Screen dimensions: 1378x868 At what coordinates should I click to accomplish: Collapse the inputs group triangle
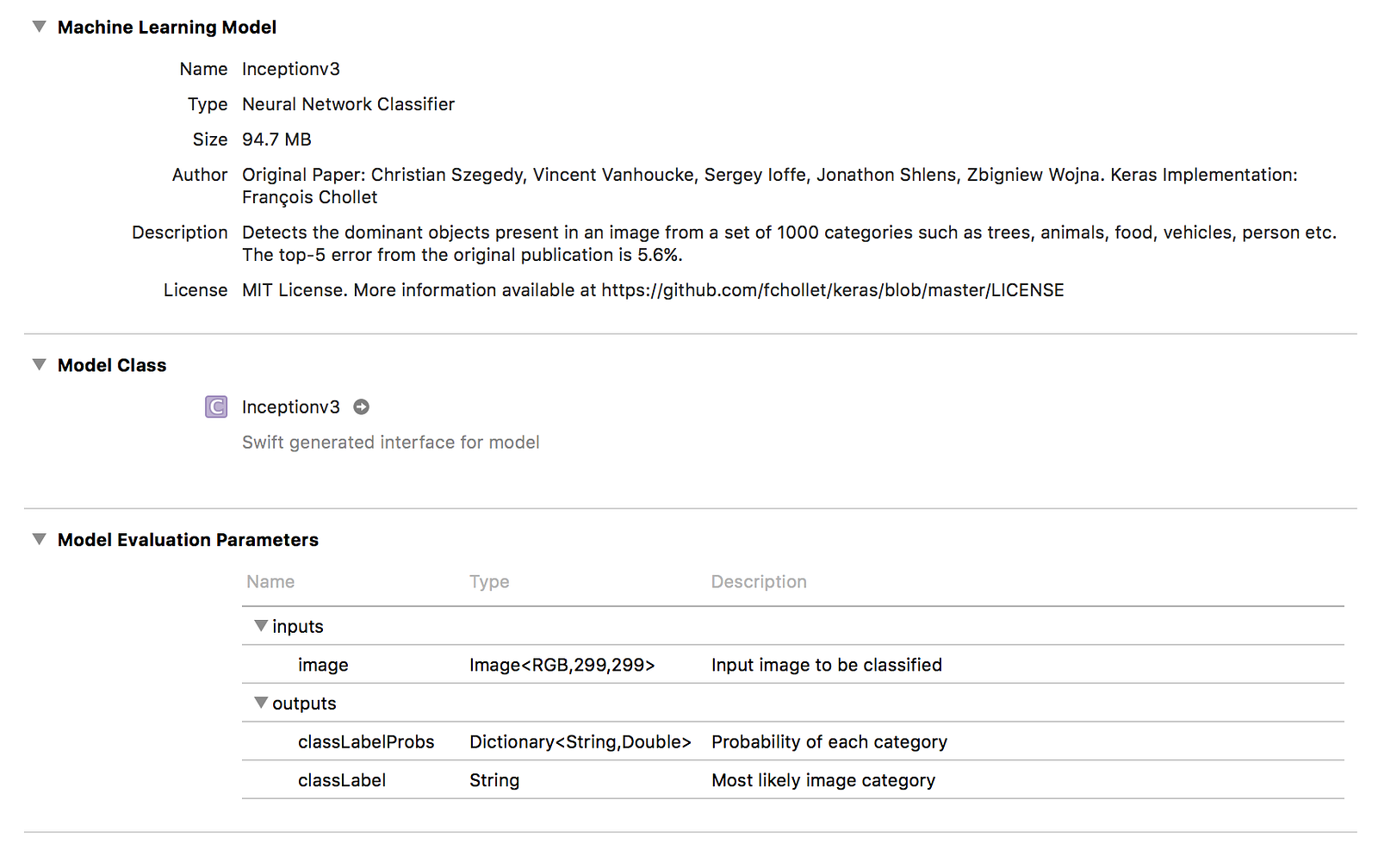[261, 626]
